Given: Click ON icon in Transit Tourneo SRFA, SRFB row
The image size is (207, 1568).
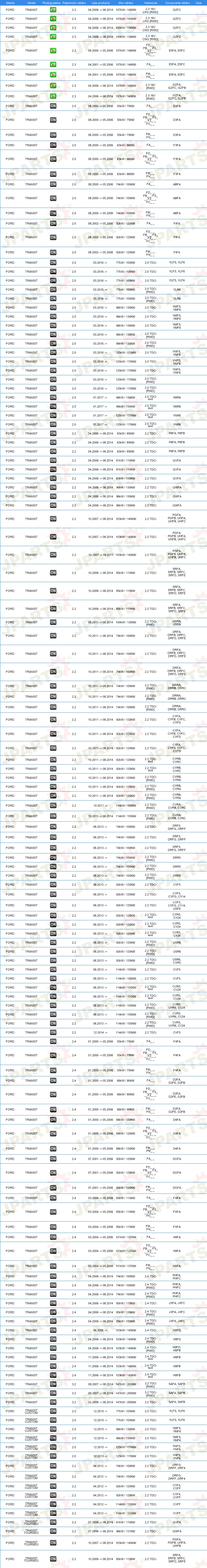Looking at the screenshot, I should (x=53, y=1558).
